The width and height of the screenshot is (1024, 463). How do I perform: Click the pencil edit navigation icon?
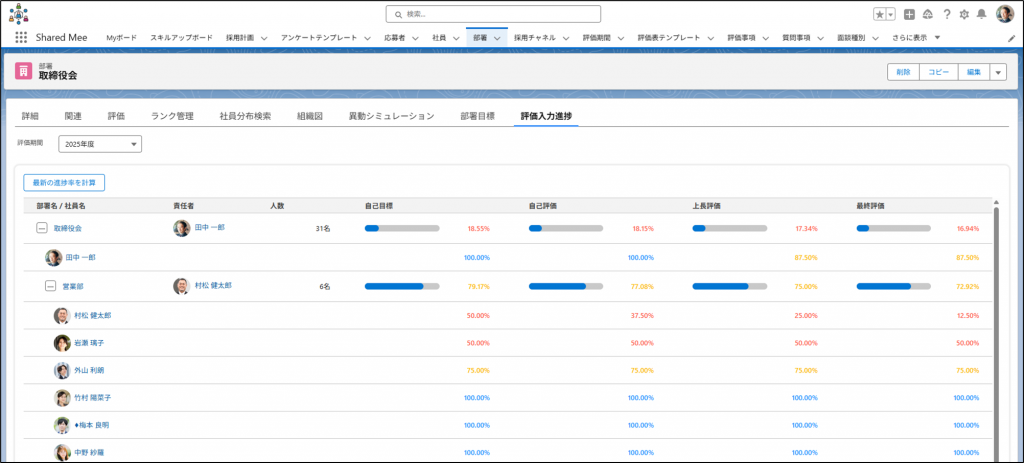[1010, 37]
